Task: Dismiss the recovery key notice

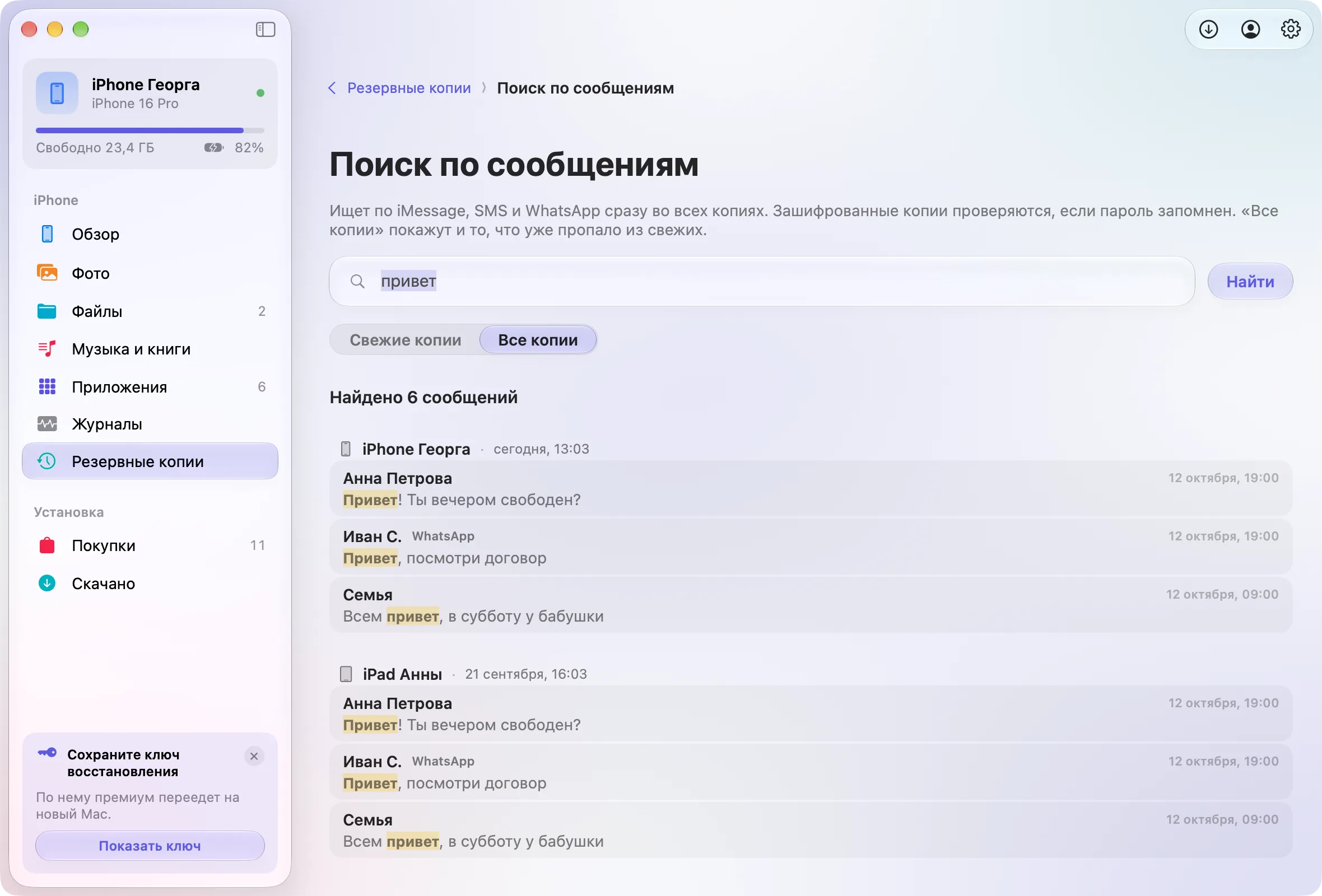Action: tap(254, 756)
